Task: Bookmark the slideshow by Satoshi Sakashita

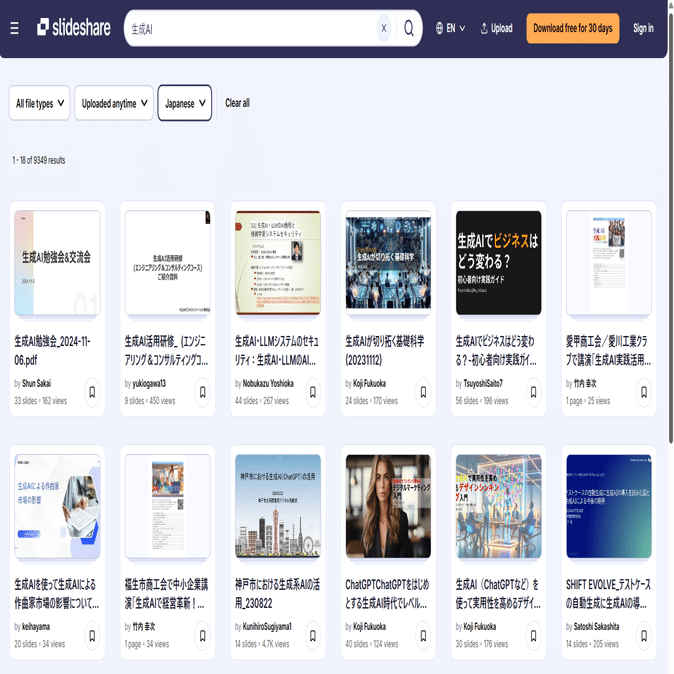Action: click(644, 635)
